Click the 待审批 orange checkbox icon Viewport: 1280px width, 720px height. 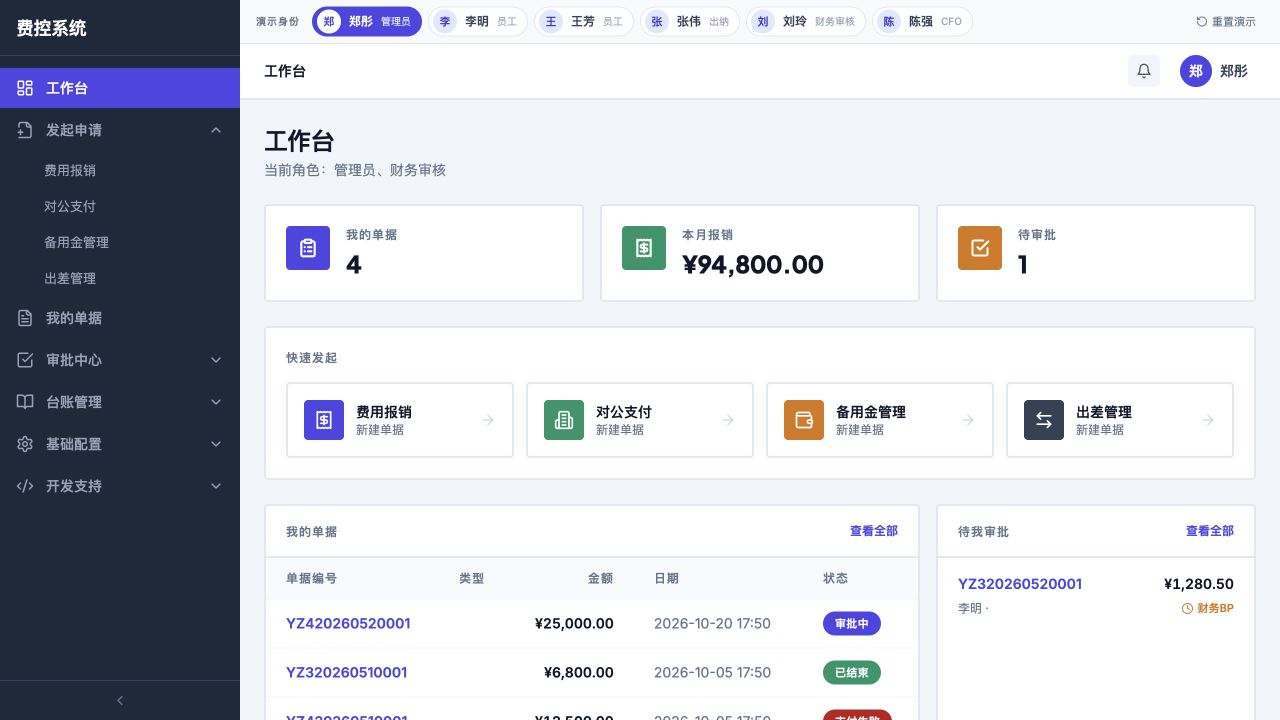[x=980, y=248]
